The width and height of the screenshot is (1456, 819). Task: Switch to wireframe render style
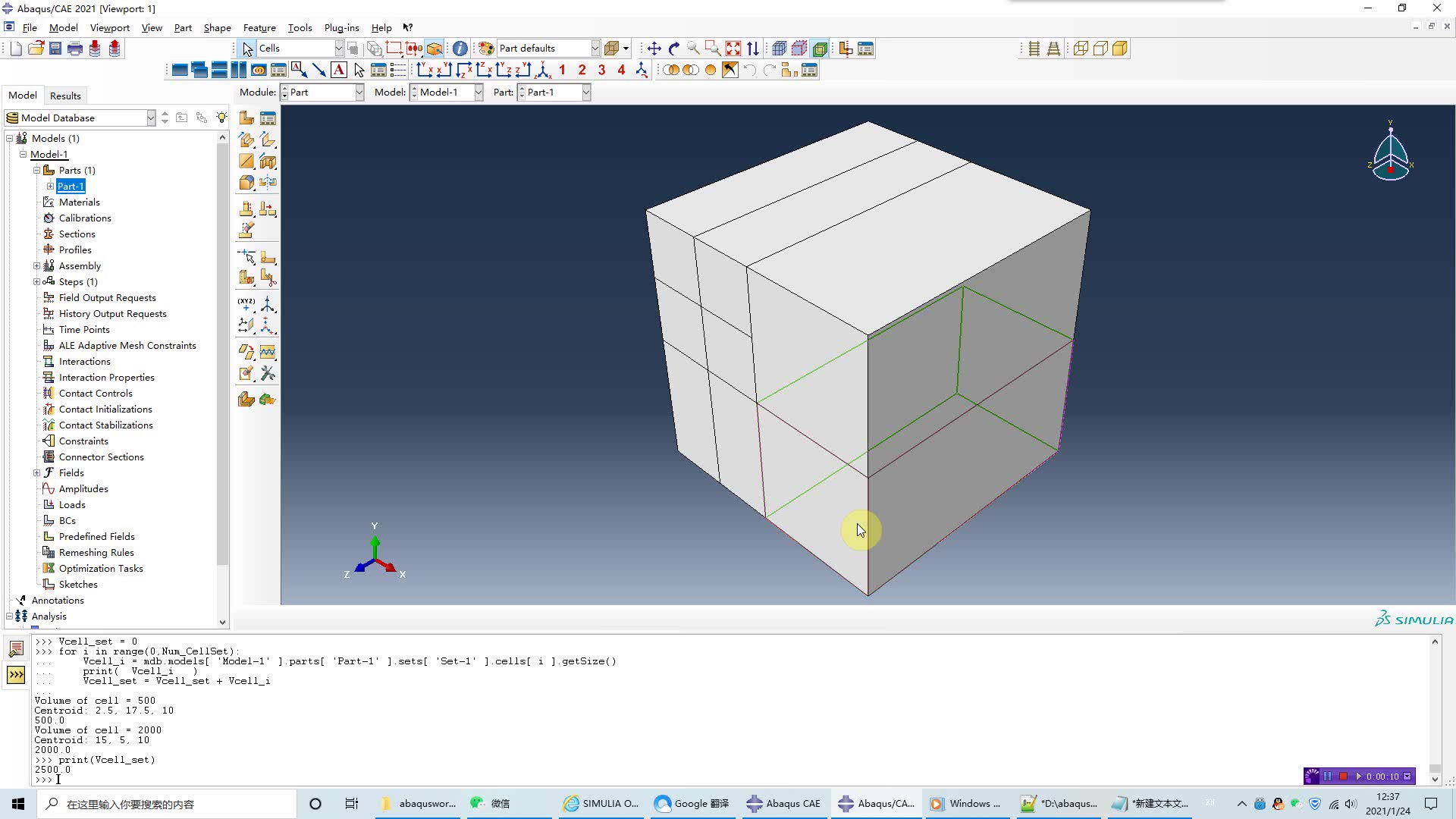tap(778, 48)
